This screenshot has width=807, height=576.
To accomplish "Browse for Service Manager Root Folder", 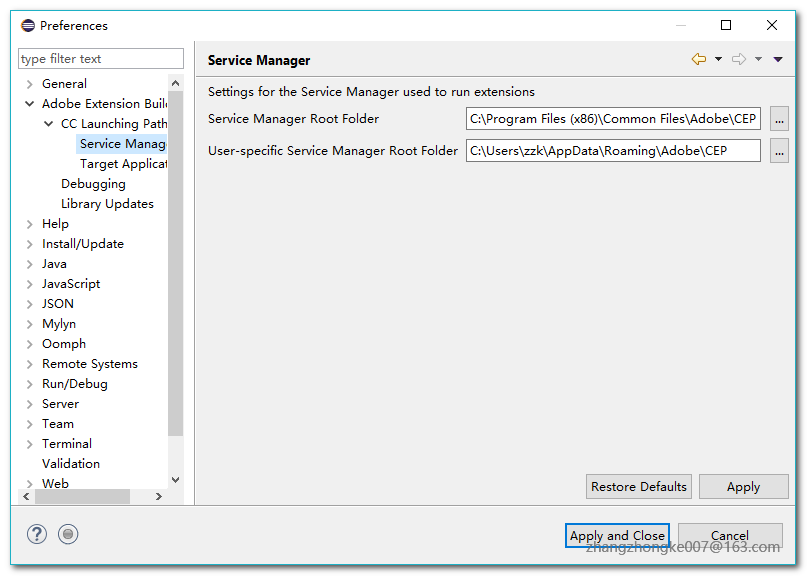I will (779, 120).
